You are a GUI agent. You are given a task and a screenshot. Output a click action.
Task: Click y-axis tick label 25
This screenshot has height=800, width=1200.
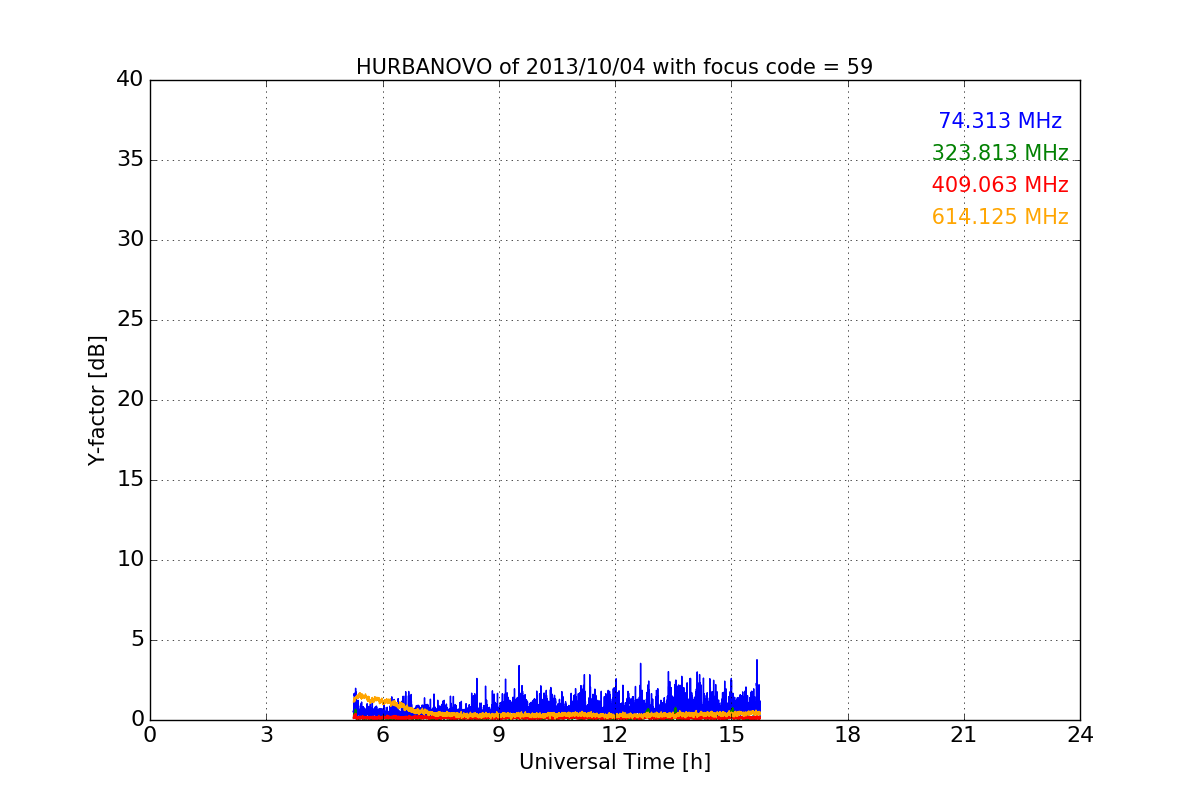[130, 320]
